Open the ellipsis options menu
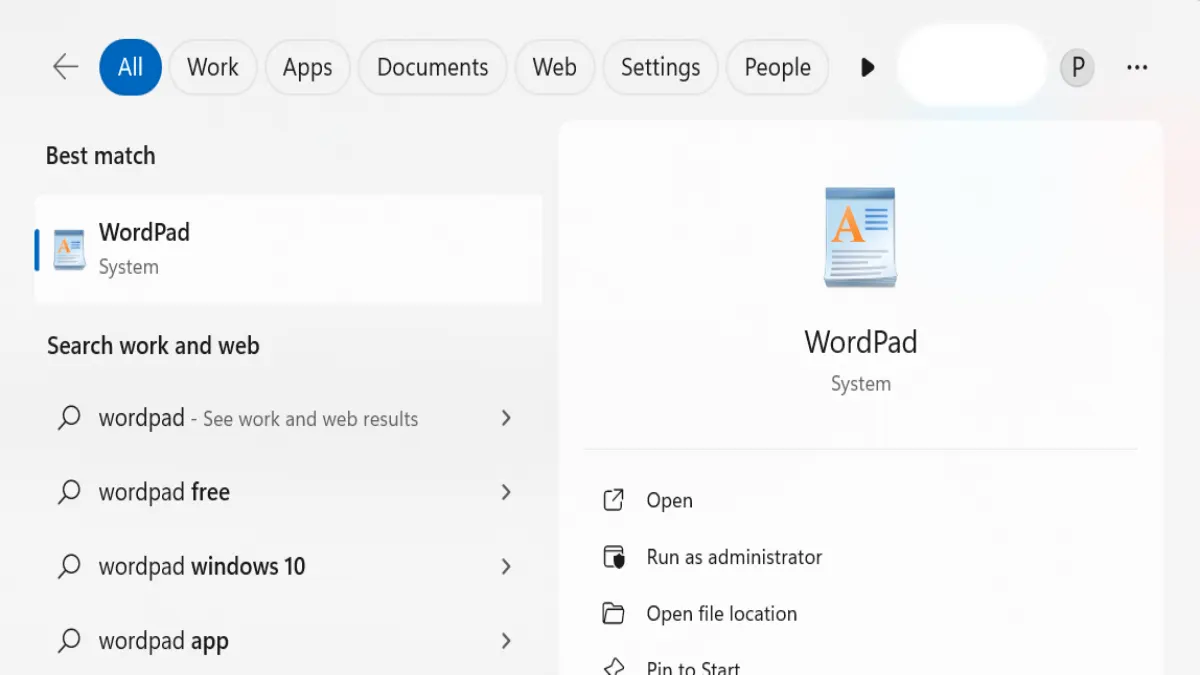The width and height of the screenshot is (1200, 675). coord(1136,66)
